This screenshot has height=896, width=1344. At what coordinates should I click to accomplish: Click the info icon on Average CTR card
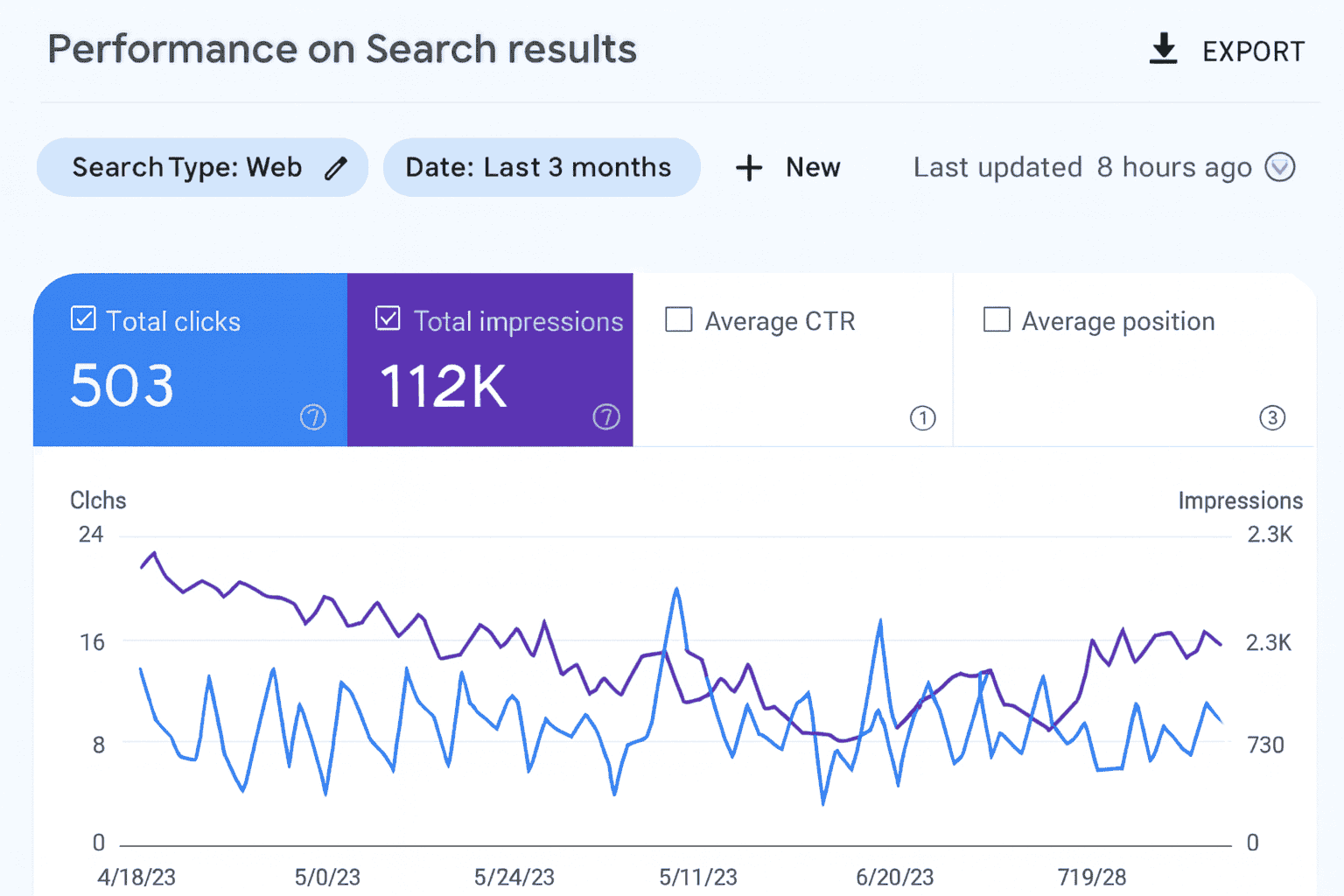(922, 419)
